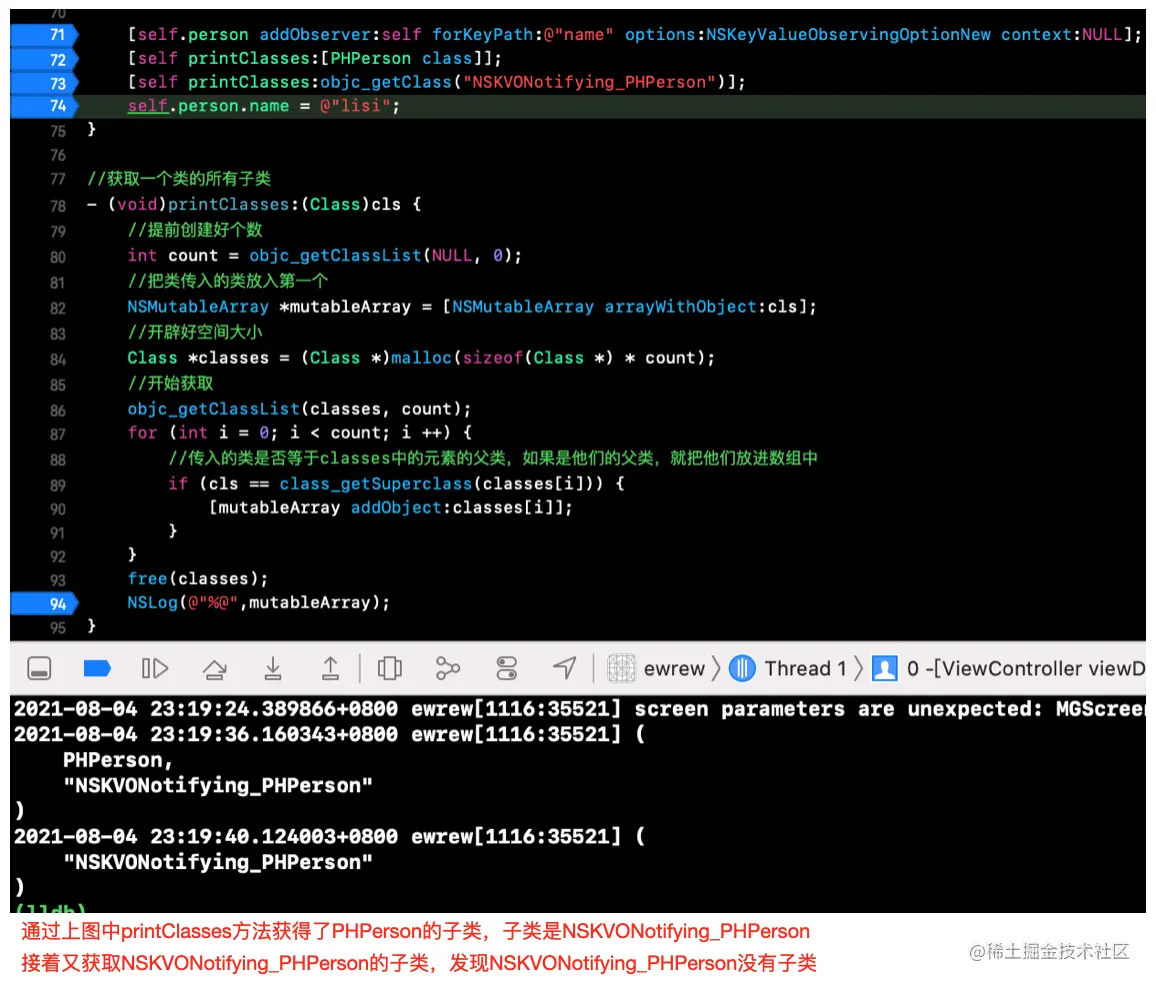Viewport: 1156px width, 988px height.
Task: Click line number 78 in the gutter
Action: click(58, 206)
